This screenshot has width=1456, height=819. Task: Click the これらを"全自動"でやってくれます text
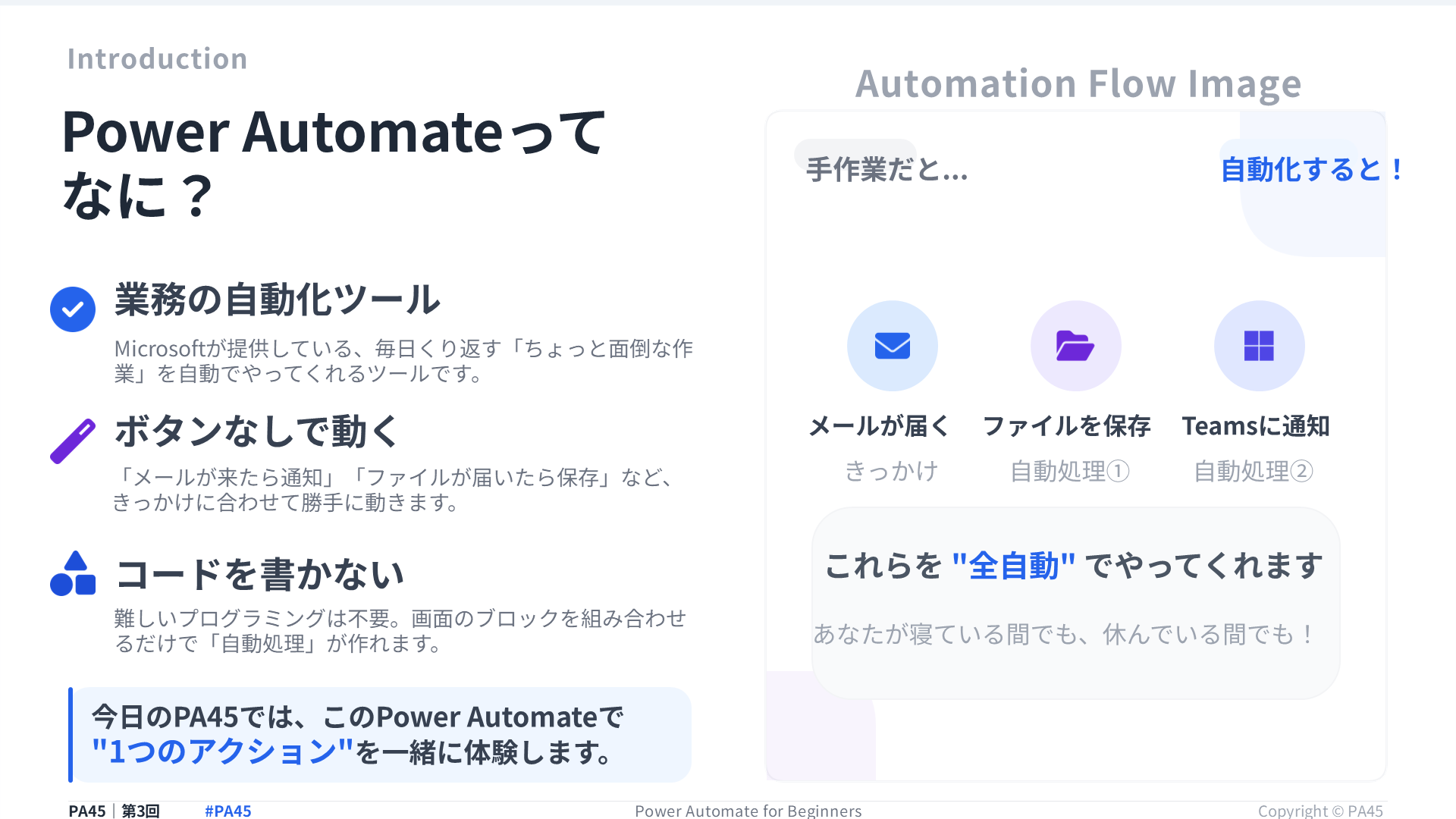pos(1074,566)
